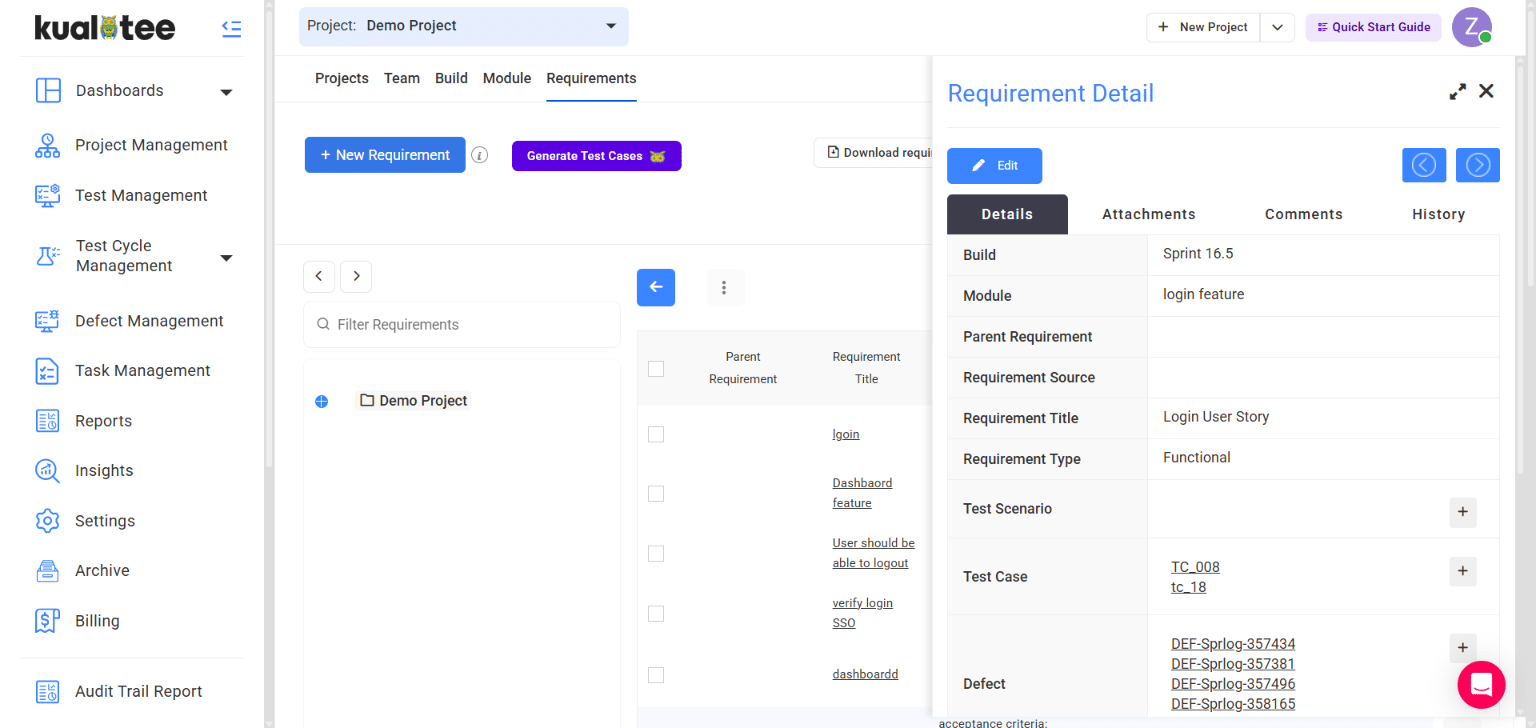The image size is (1536, 728).
Task: Click the Generate Test Cases button
Action: pyautogui.click(x=596, y=156)
